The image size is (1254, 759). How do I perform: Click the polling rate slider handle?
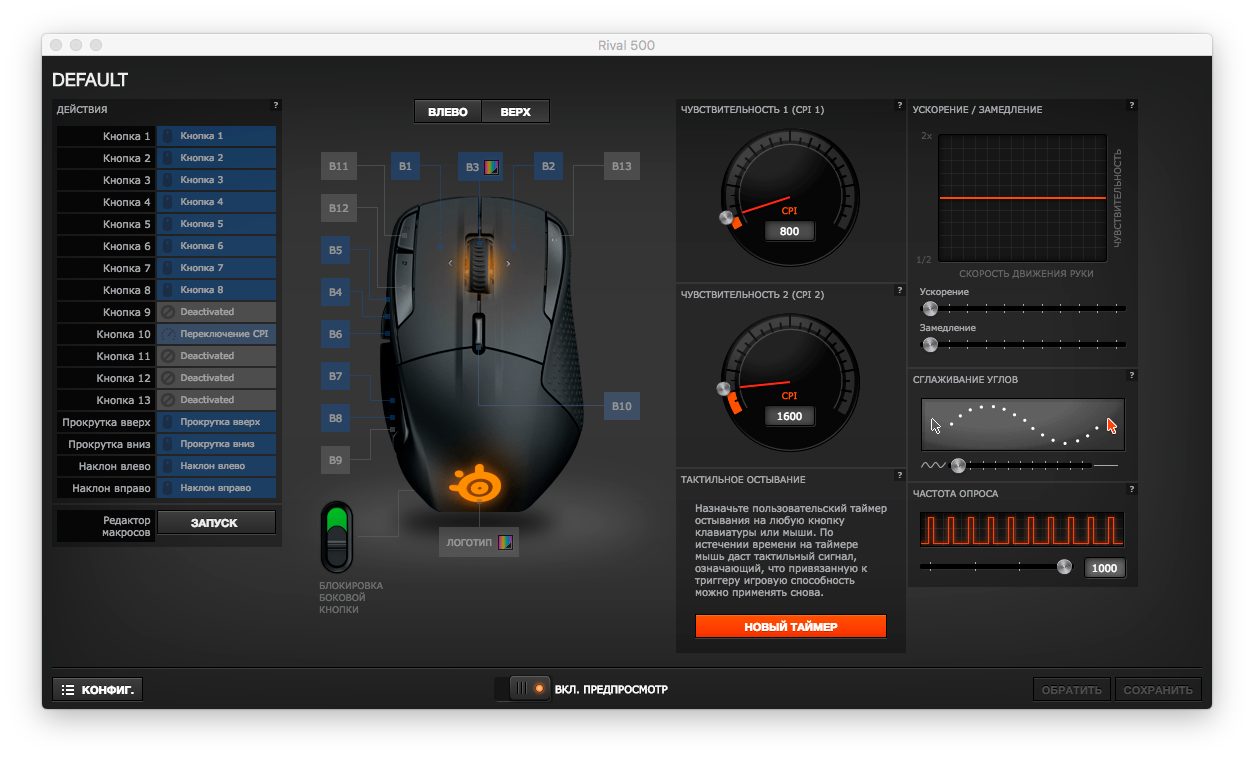(1064, 567)
